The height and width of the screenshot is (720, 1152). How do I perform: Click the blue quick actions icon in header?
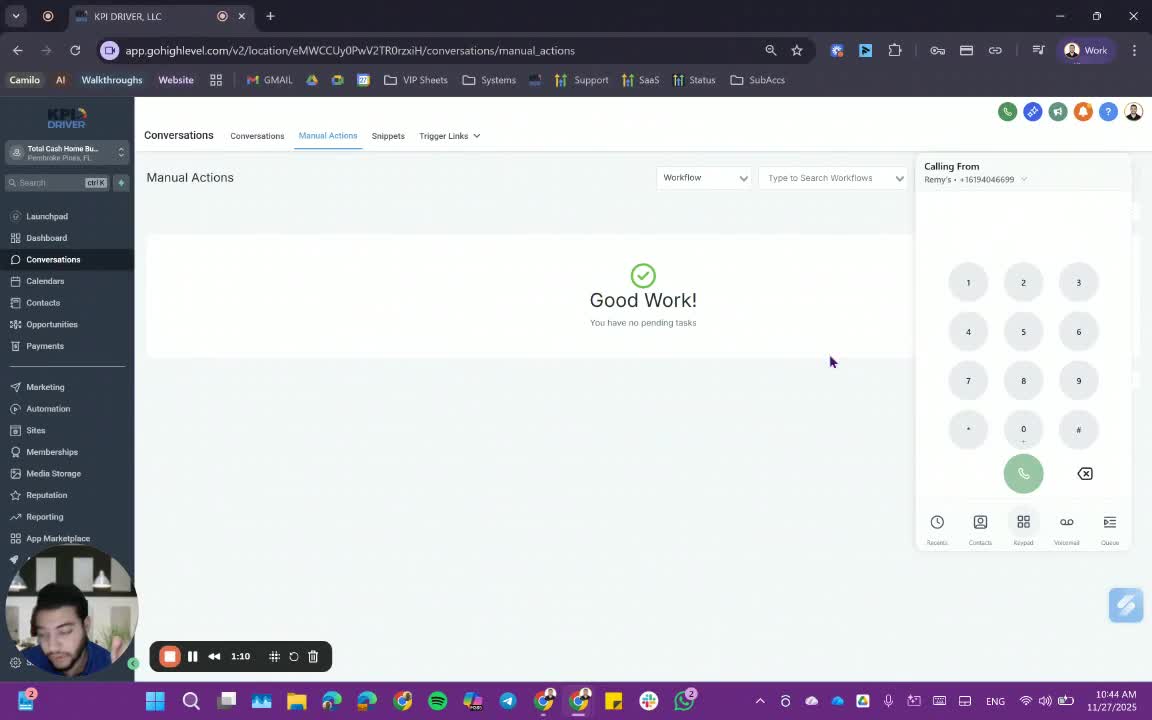(1032, 112)
